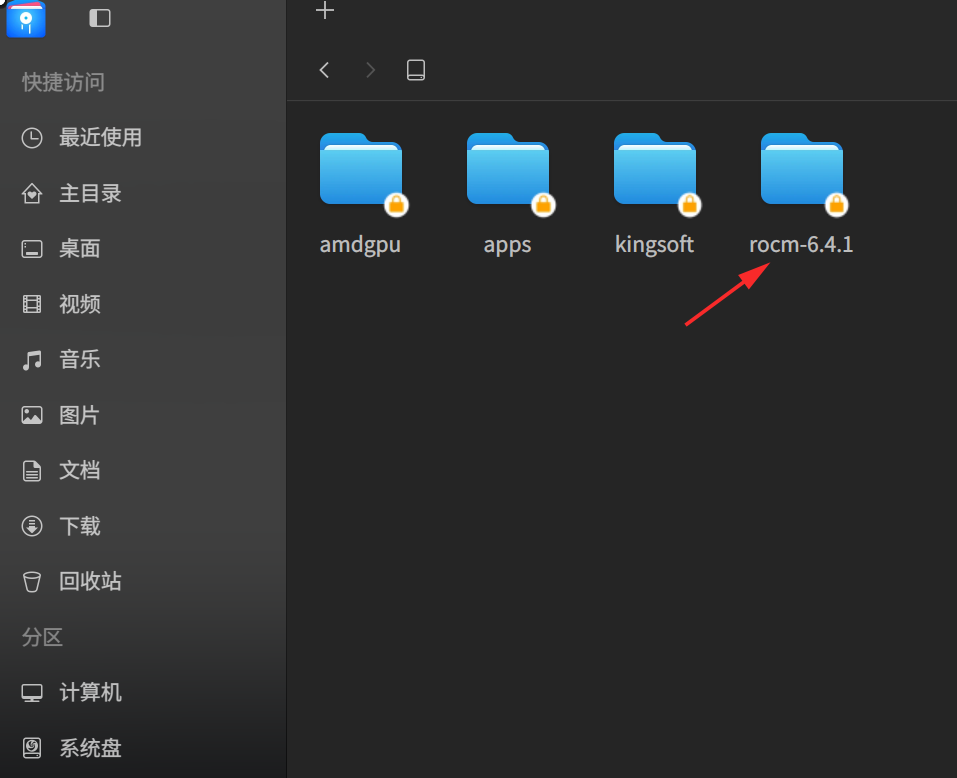This screenshot has height=778, width=957.
Task: Click the disk location icon in path bar
Action: [x=416, y=70]
